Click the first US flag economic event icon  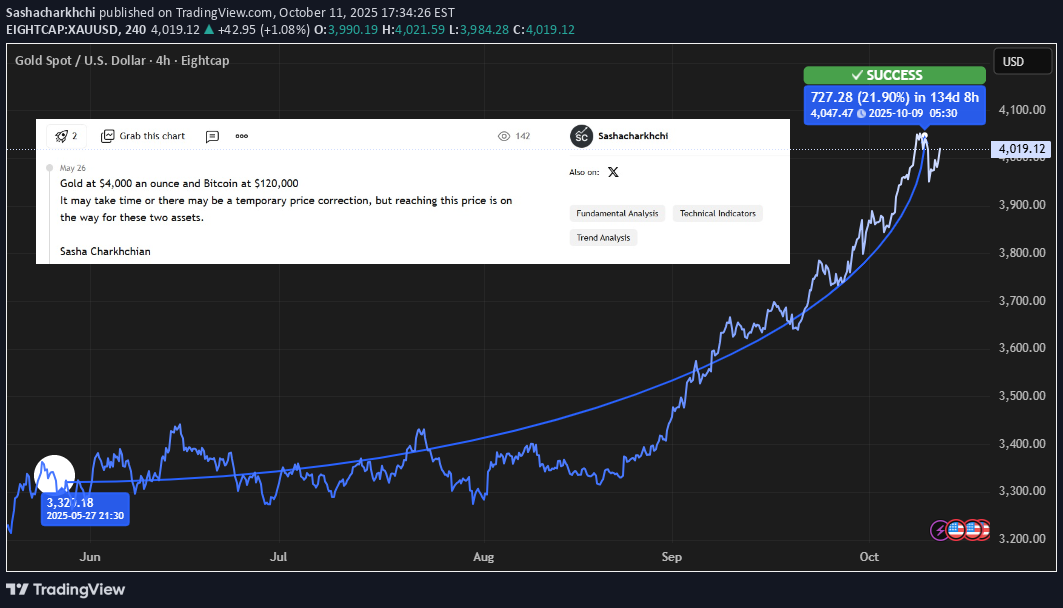956,530
